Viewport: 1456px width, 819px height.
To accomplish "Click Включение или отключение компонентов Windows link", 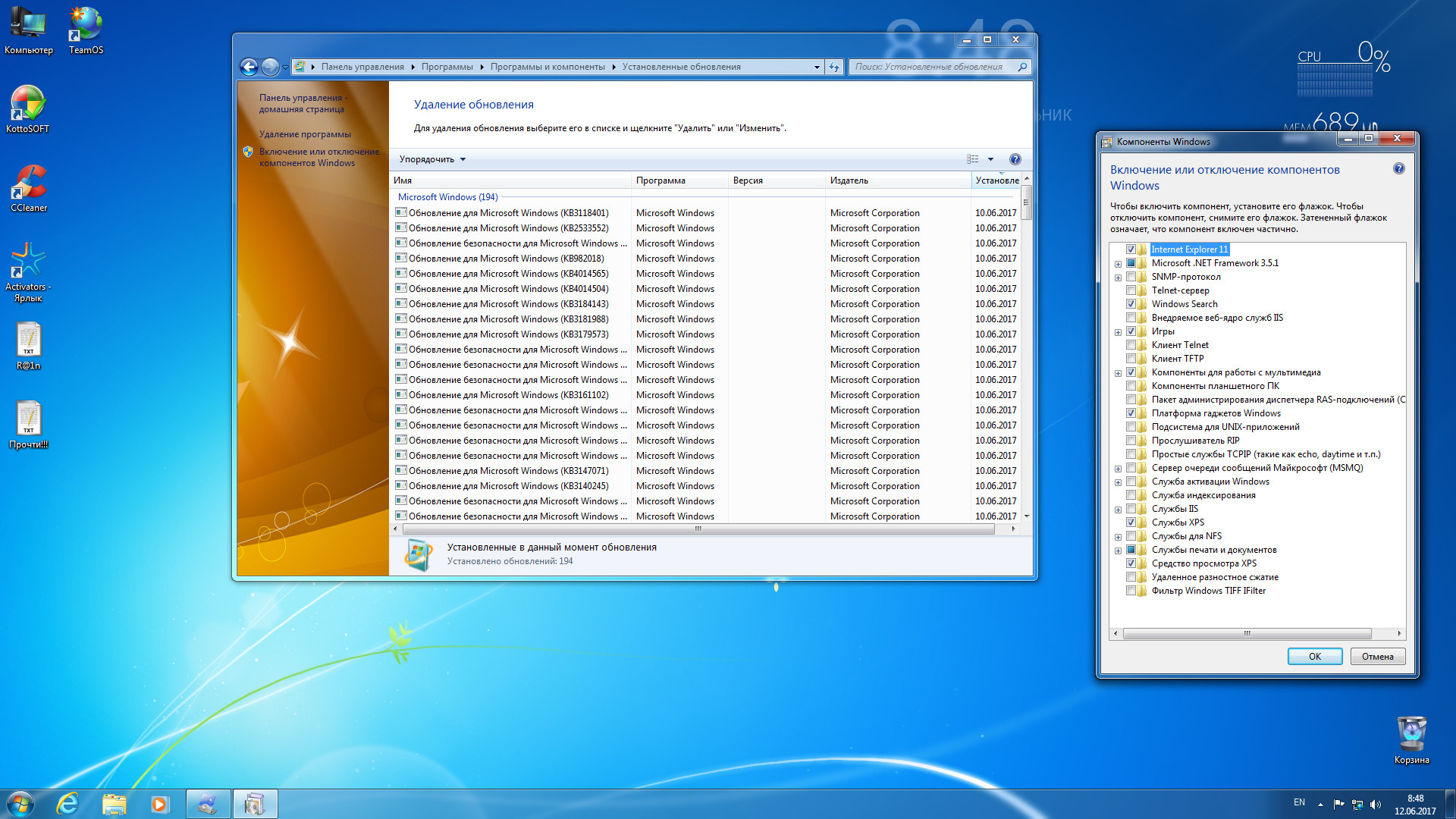I will pyautogui.click(x=319, y=157).
